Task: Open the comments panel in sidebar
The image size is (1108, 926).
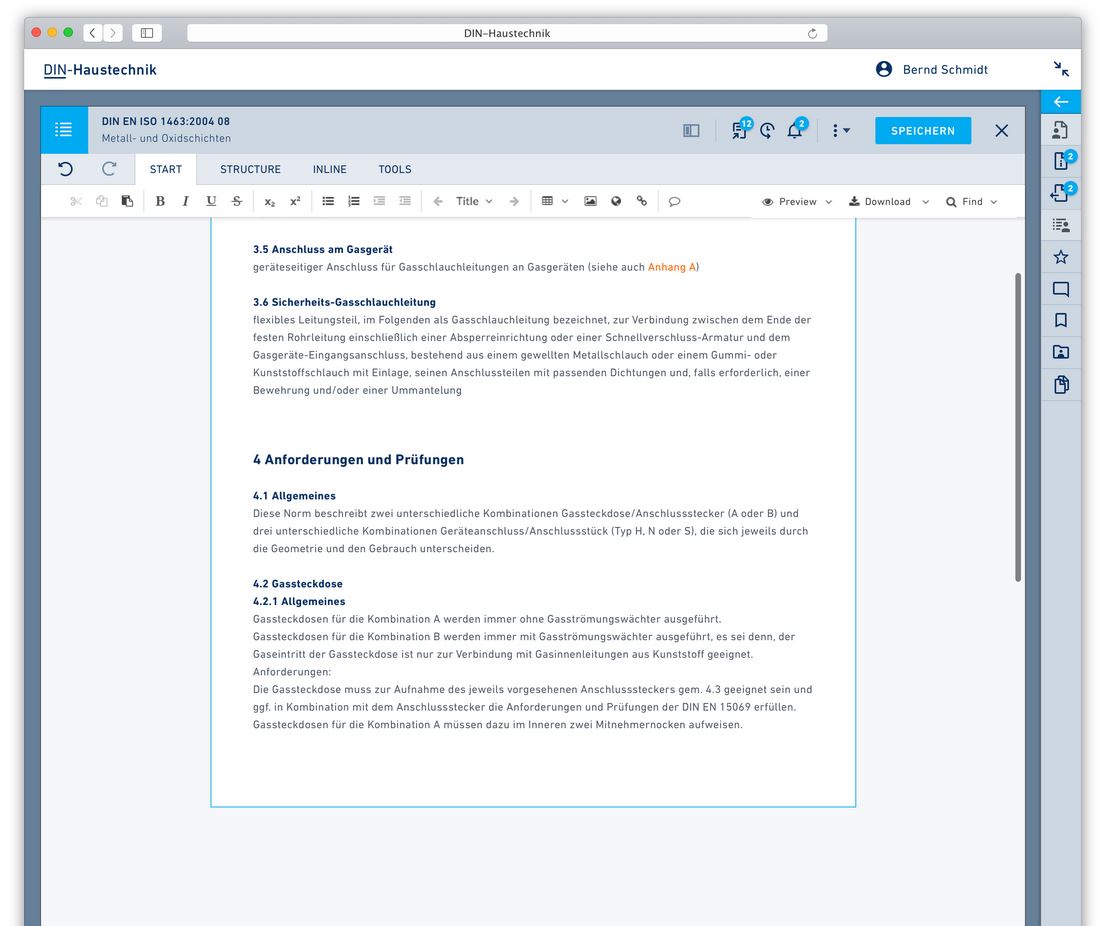Action: pos(1061,289)
